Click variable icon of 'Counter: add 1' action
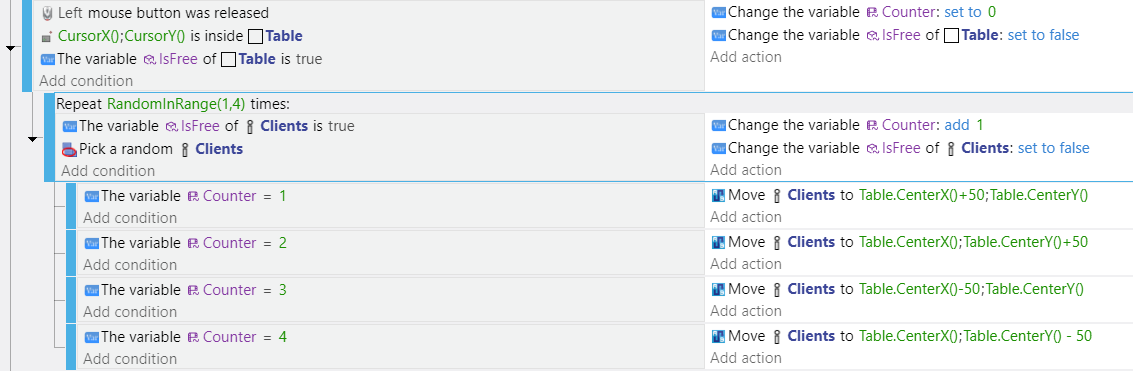This screenshot has width=1133, height=371. pyautogui.click(x=718, y=126)
